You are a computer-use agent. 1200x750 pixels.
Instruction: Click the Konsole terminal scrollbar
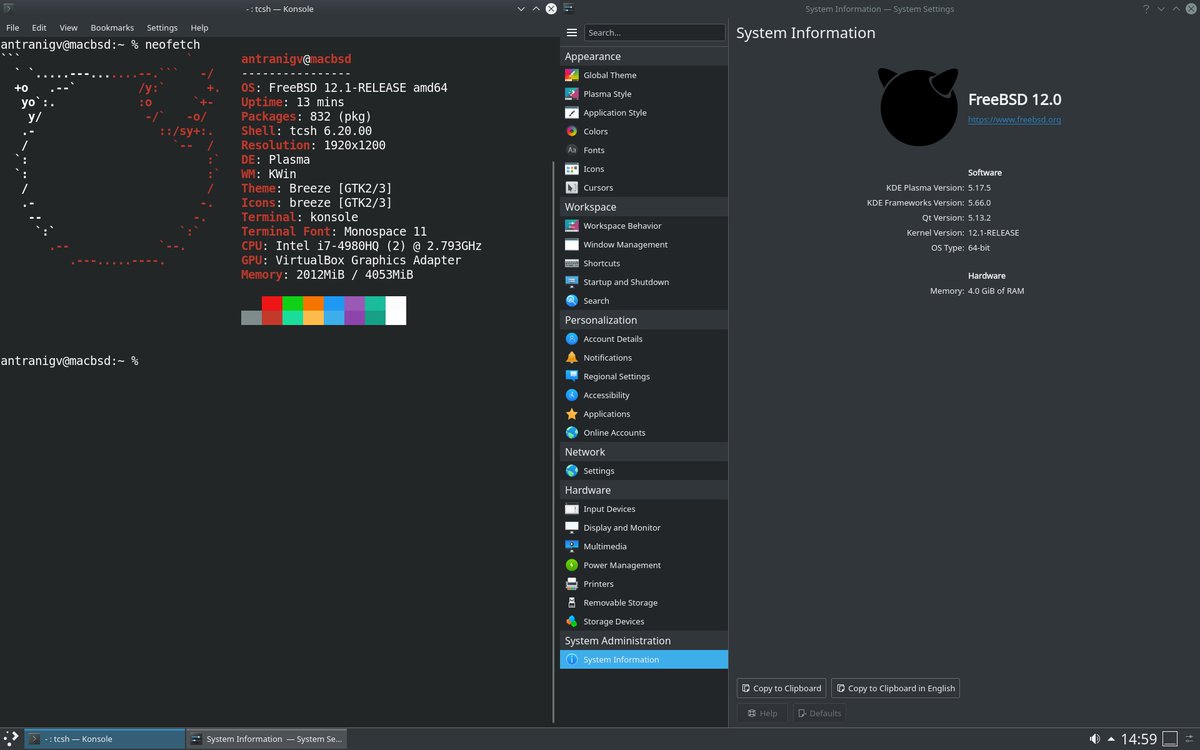point(553,440)
